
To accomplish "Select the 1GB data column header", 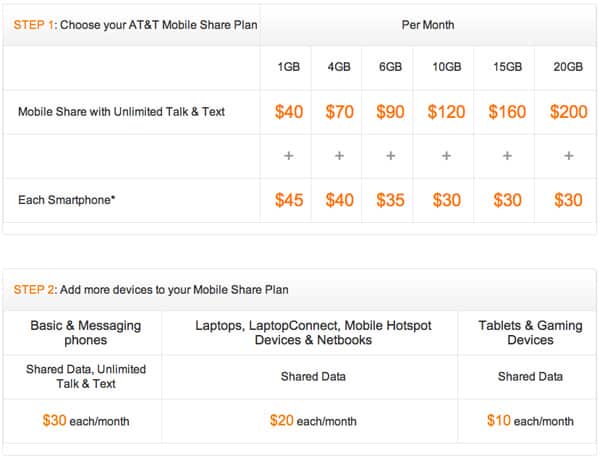I will pyautogui.click(x=288, y=67).
